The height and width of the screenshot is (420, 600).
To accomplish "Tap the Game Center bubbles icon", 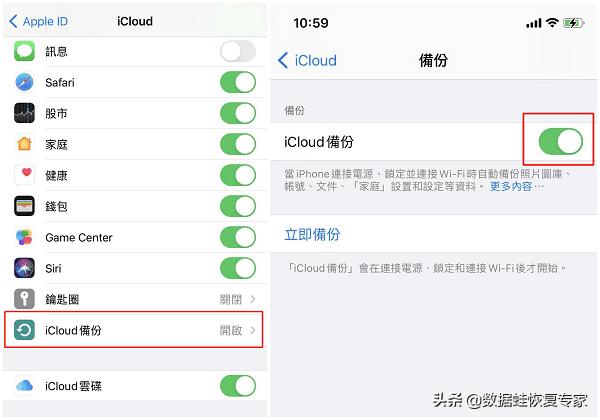I will pyautogui.click(x=24, y=237).
